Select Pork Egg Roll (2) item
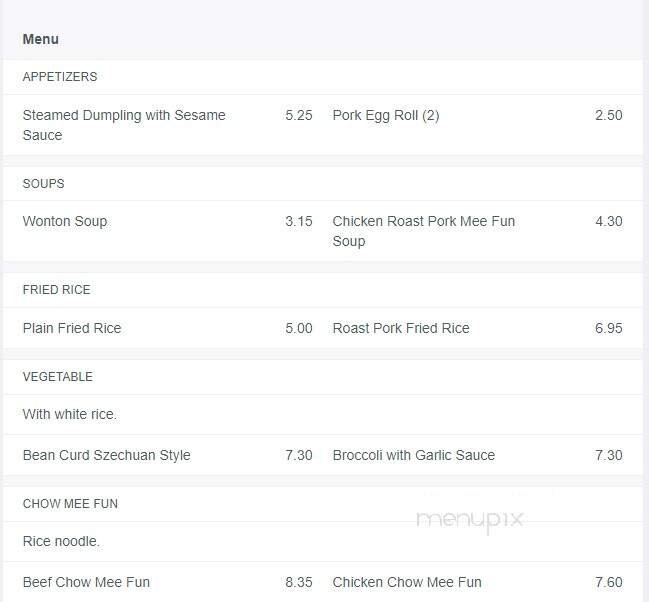 tap(386, 115)
